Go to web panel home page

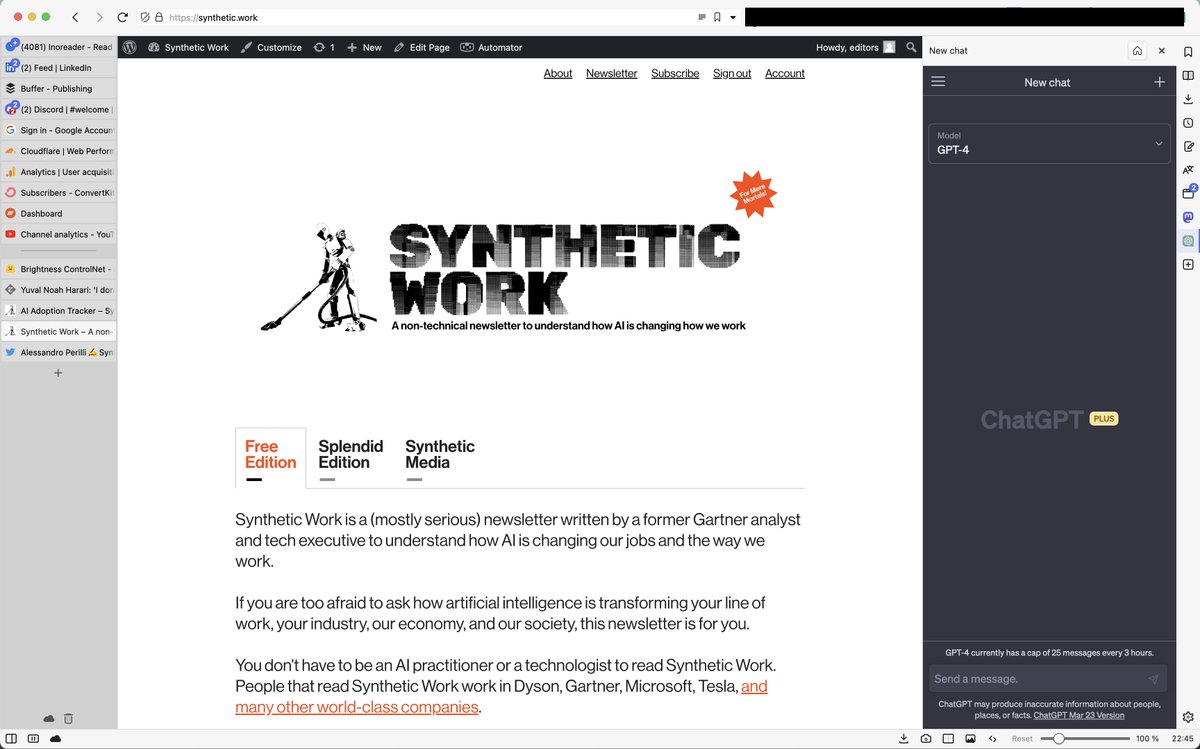pyautogui.click(x=1137, y=50)
